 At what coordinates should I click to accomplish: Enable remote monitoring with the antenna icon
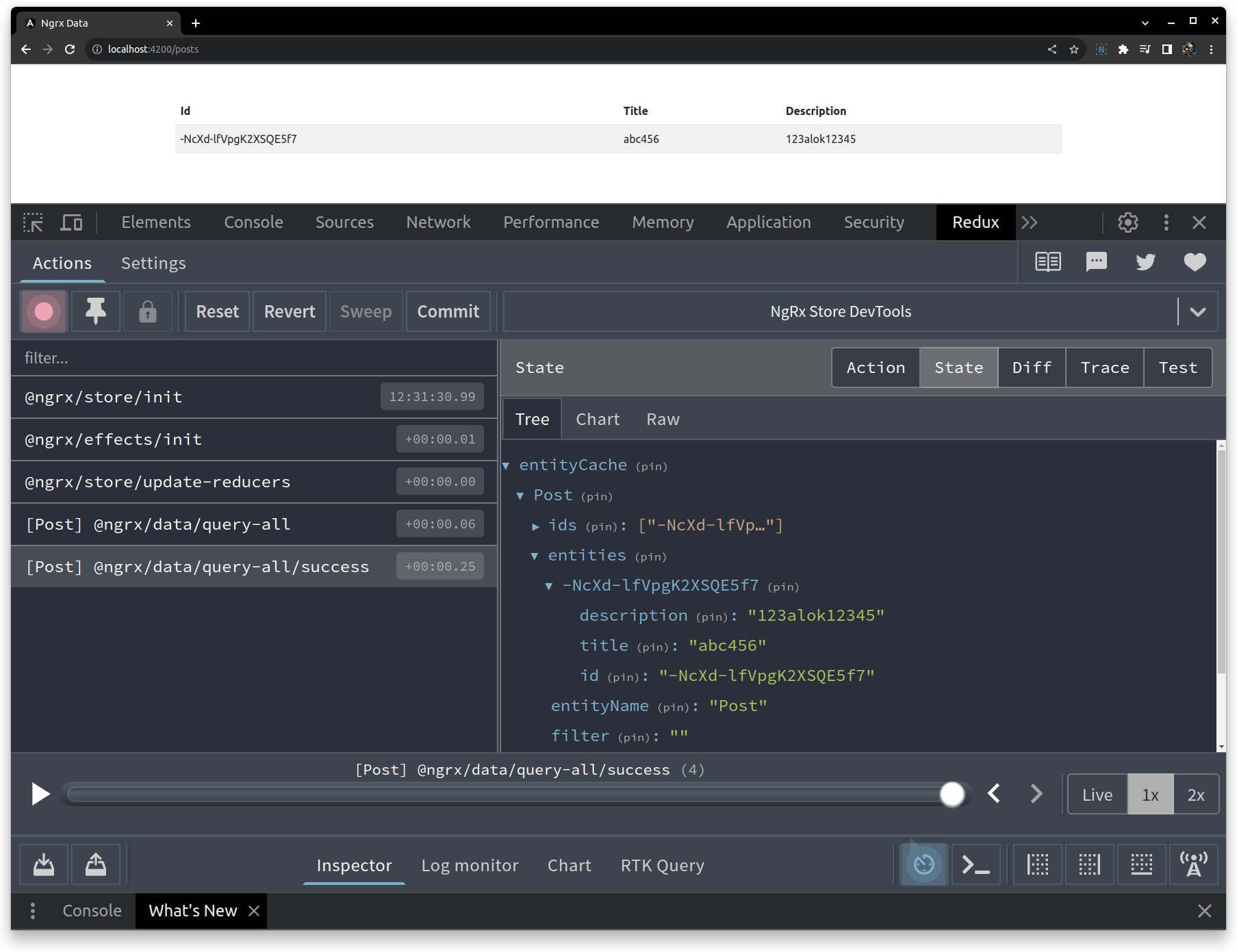pyautogui.click(x=1195, y=864)
